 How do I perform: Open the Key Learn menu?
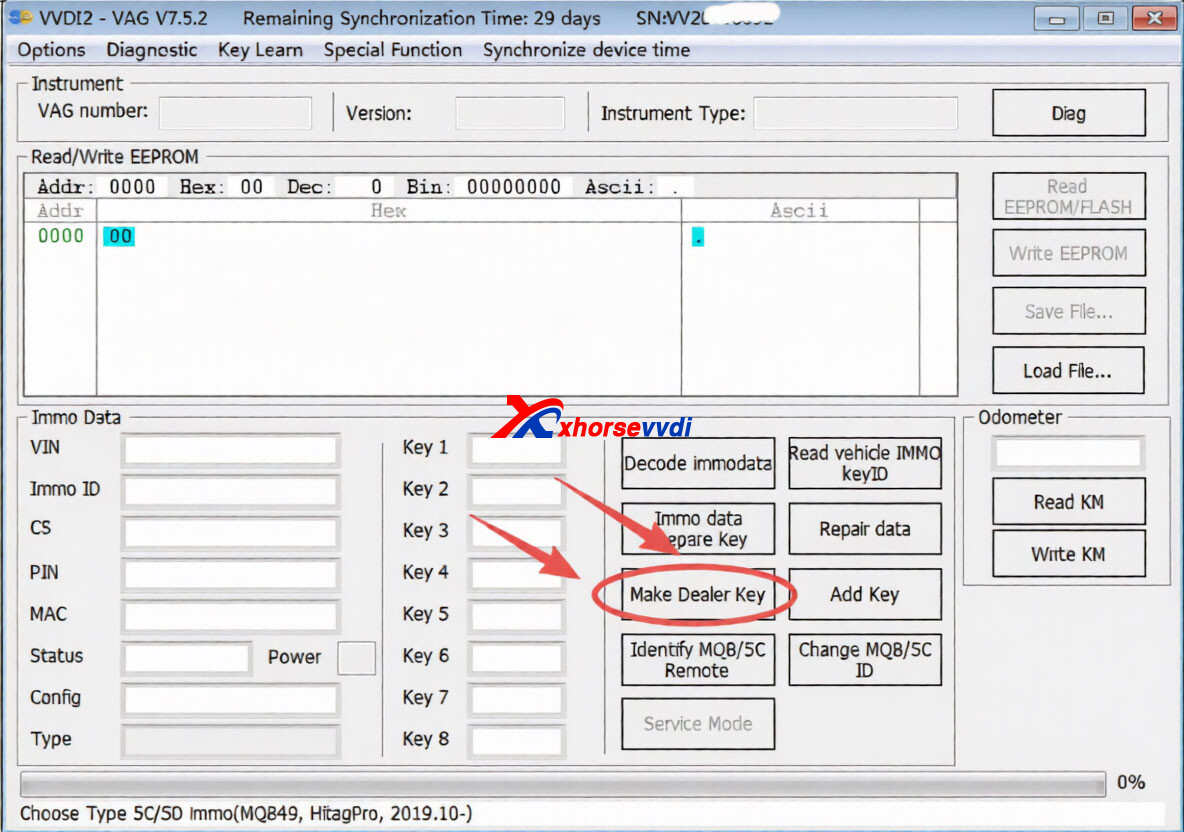[x=260, y=50]
